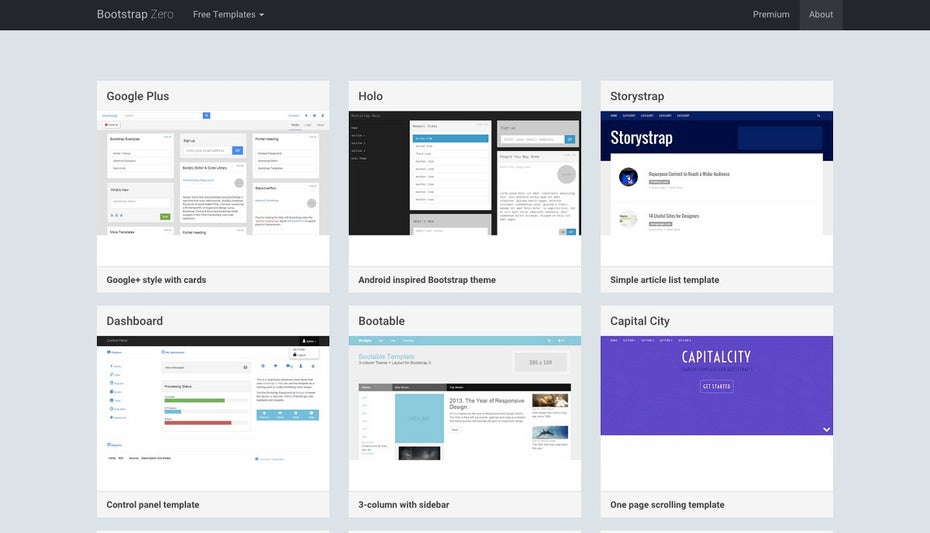Open the Bootable template title
This screenshot has height=533, width=930.
tap(381, 321)
